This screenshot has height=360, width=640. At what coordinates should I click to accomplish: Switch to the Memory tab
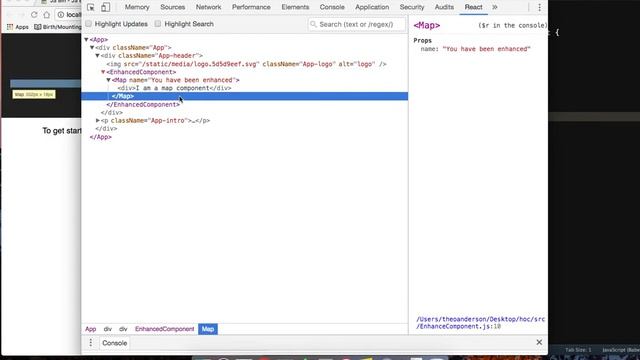(x=137, y=7)
